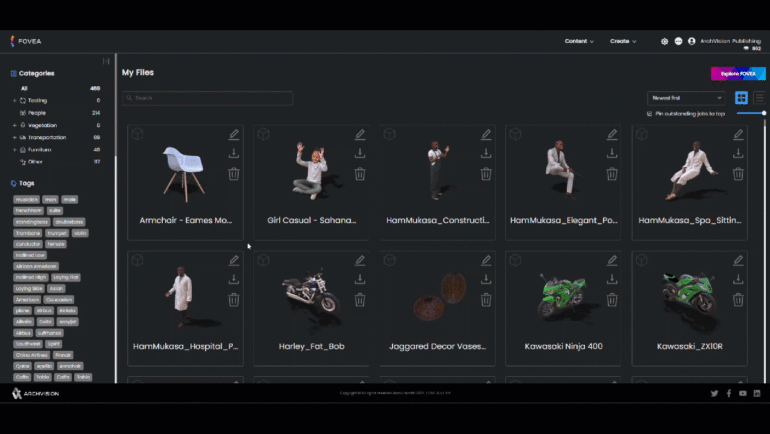The image size is (770, 434).
Task: Edit the Jaggared Decor Vases asset
Action: 486,260
